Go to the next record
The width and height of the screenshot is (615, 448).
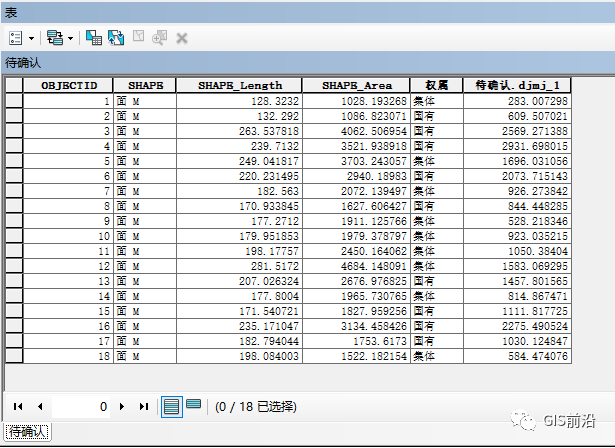coord(122,406)
